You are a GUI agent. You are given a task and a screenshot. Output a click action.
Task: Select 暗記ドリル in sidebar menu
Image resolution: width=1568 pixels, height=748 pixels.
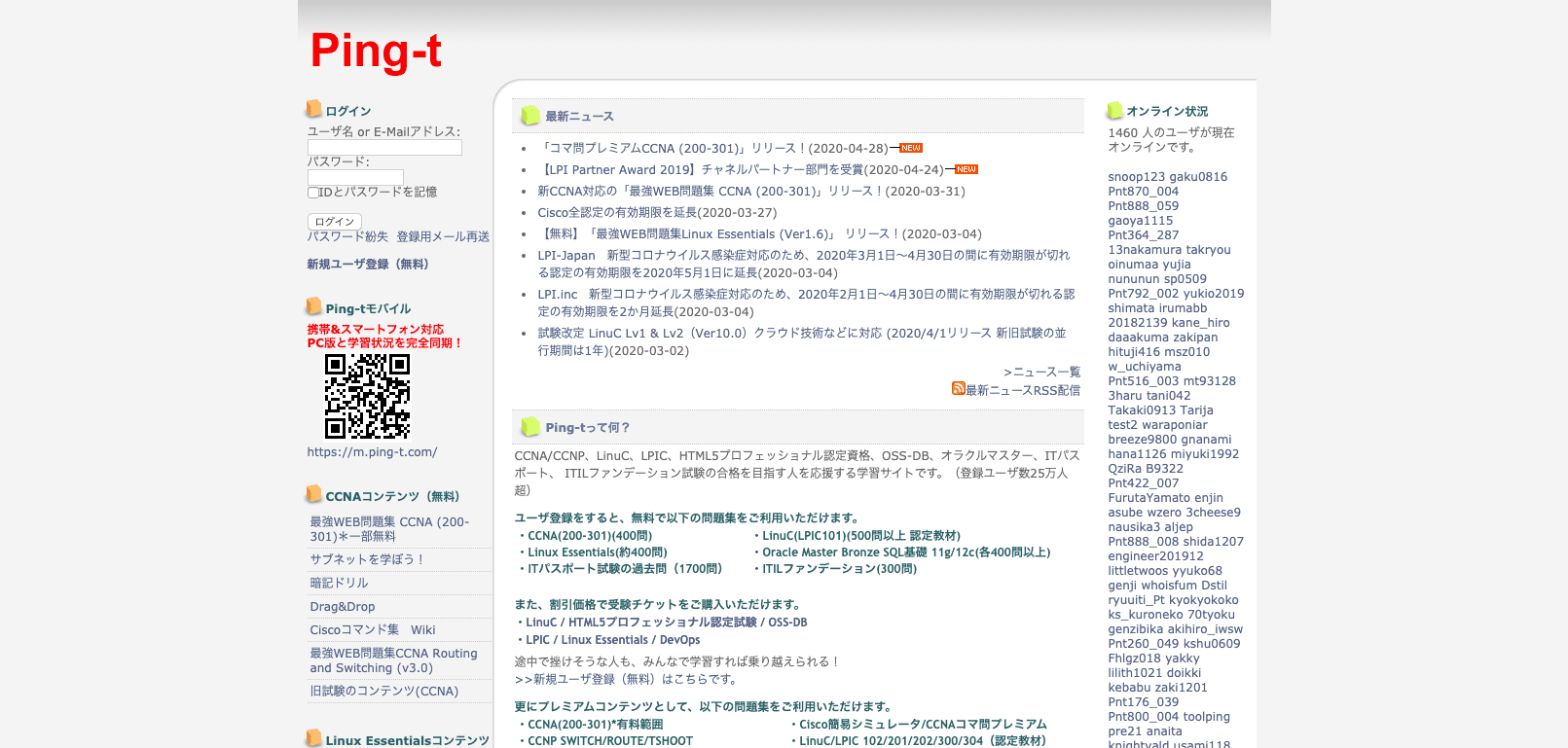tap(339, 583)
